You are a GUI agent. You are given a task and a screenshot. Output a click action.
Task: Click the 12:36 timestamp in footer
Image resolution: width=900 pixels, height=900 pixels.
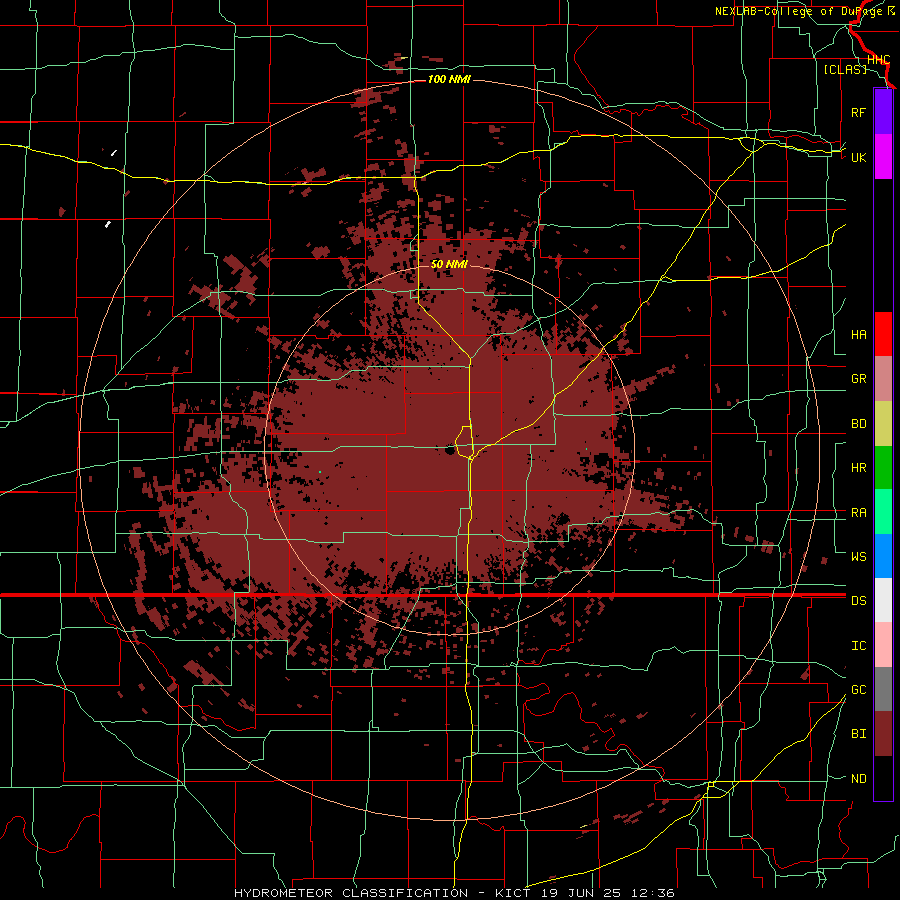click(654, 893)
